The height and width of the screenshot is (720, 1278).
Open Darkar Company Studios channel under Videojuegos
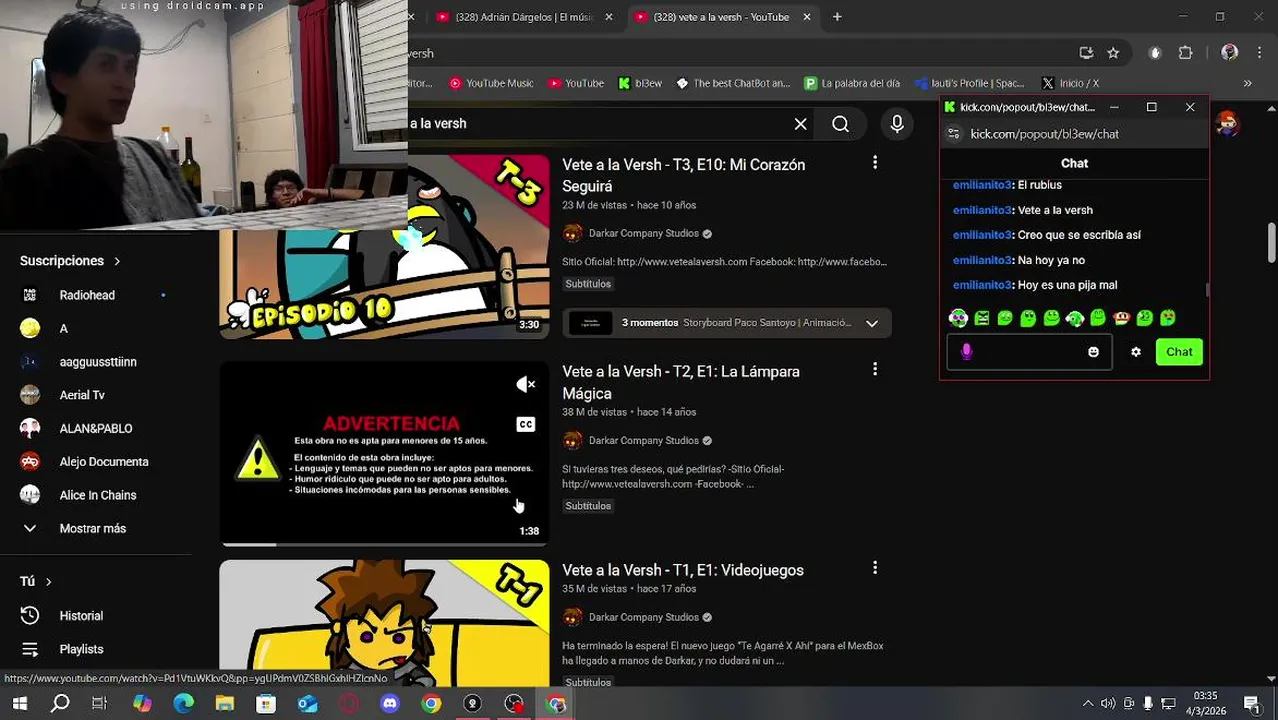point(644,617)
